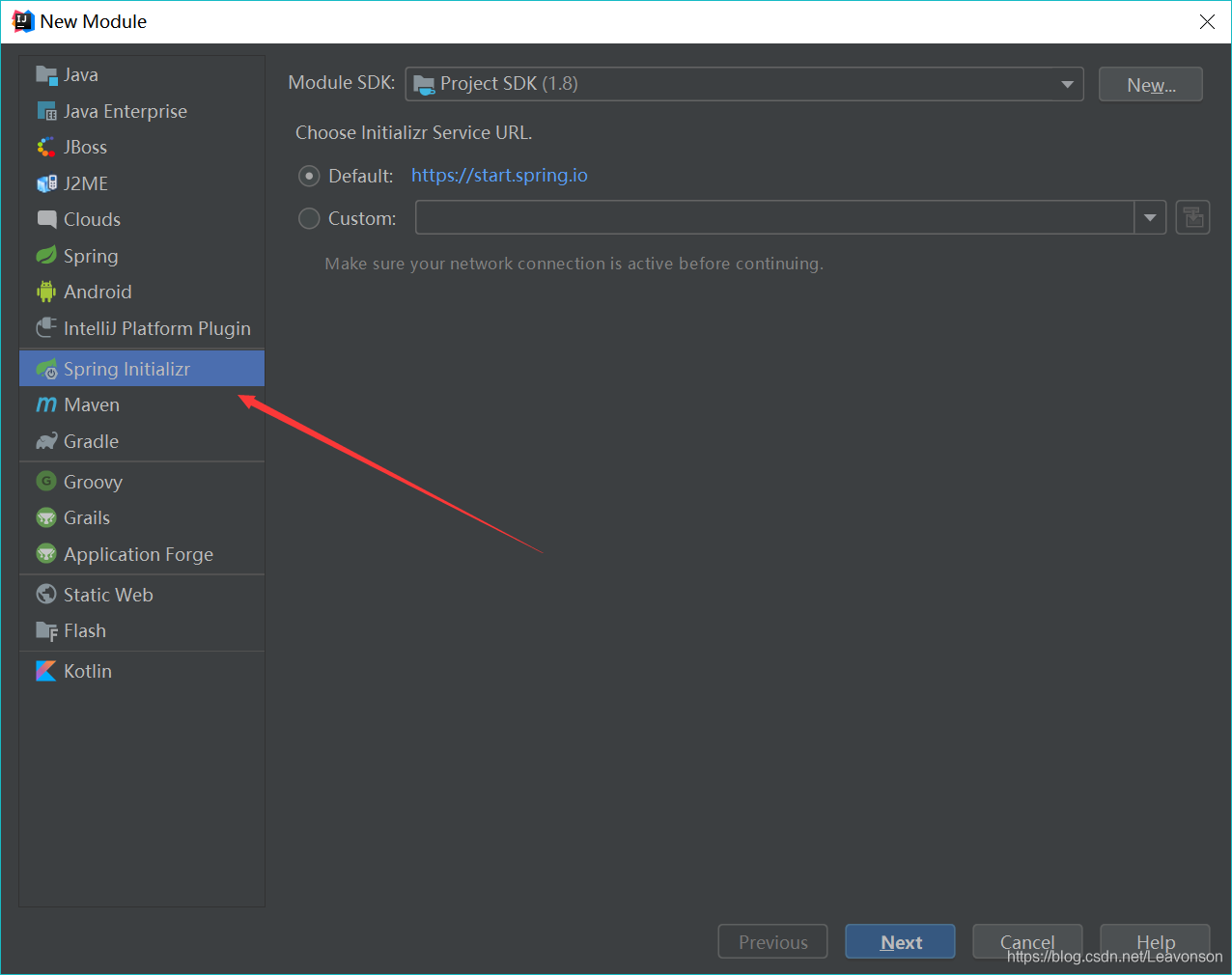Choose the J2ME module type label
The image size is (1232, 975).
86,183
